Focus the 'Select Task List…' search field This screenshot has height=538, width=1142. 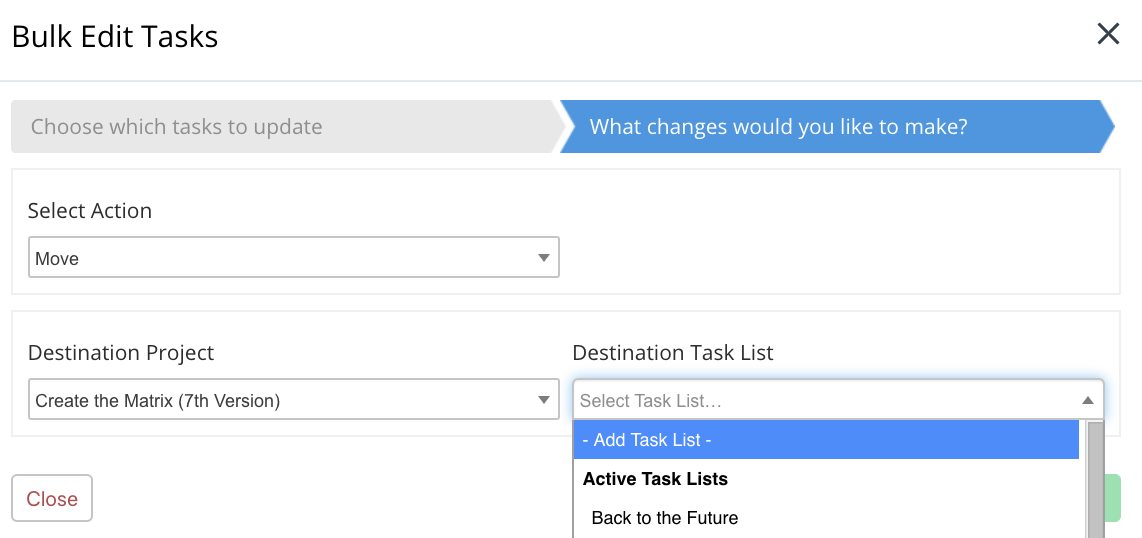coord(820,401)
